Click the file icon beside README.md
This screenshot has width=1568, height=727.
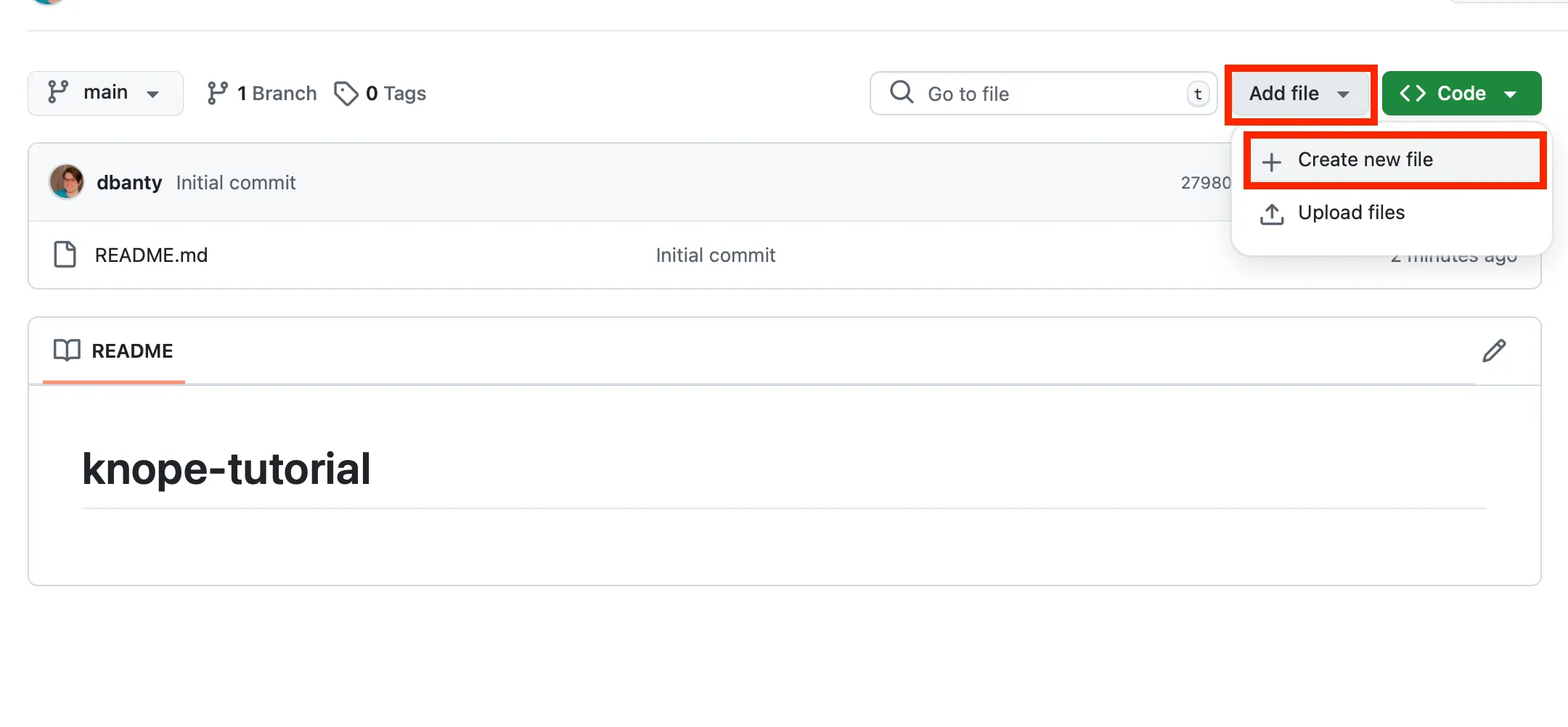64,255
